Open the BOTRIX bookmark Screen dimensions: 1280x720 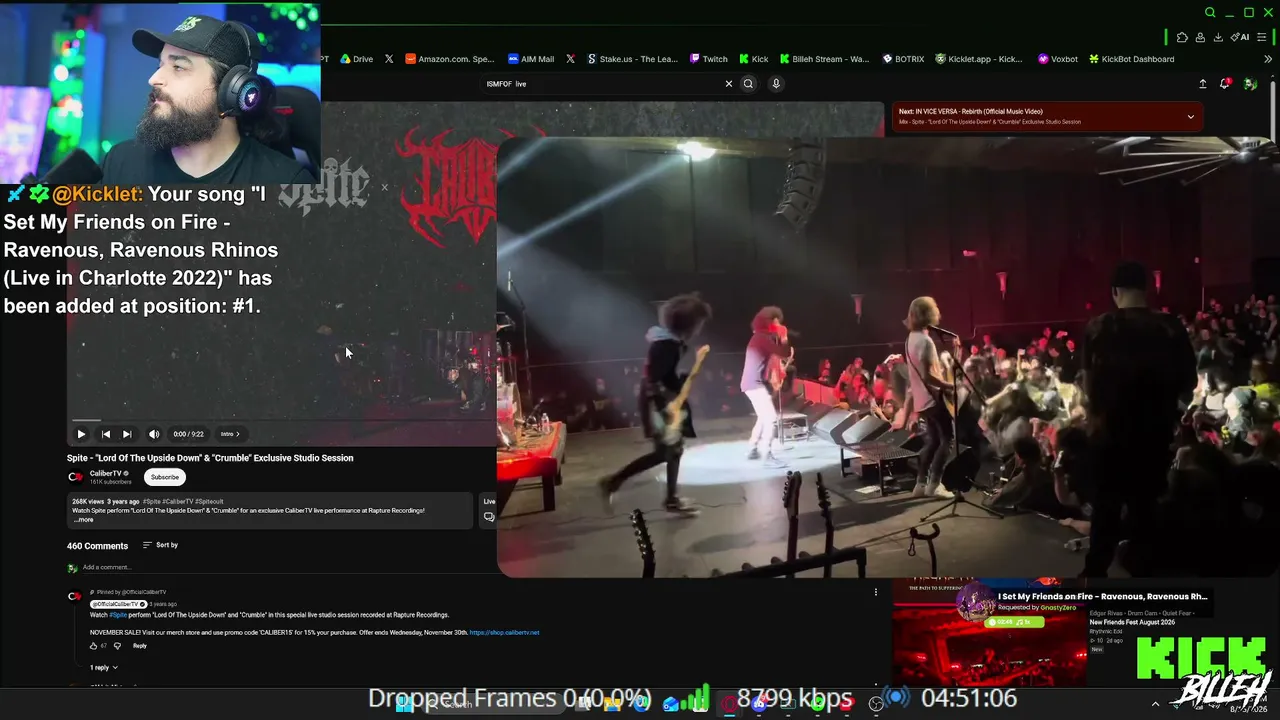903,59
